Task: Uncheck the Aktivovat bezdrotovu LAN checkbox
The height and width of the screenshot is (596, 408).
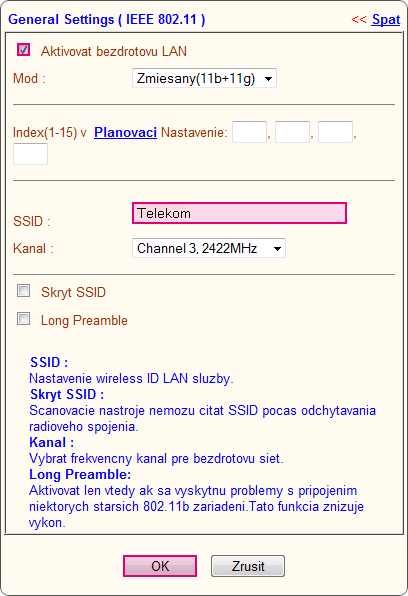Action: coord(24,50)
